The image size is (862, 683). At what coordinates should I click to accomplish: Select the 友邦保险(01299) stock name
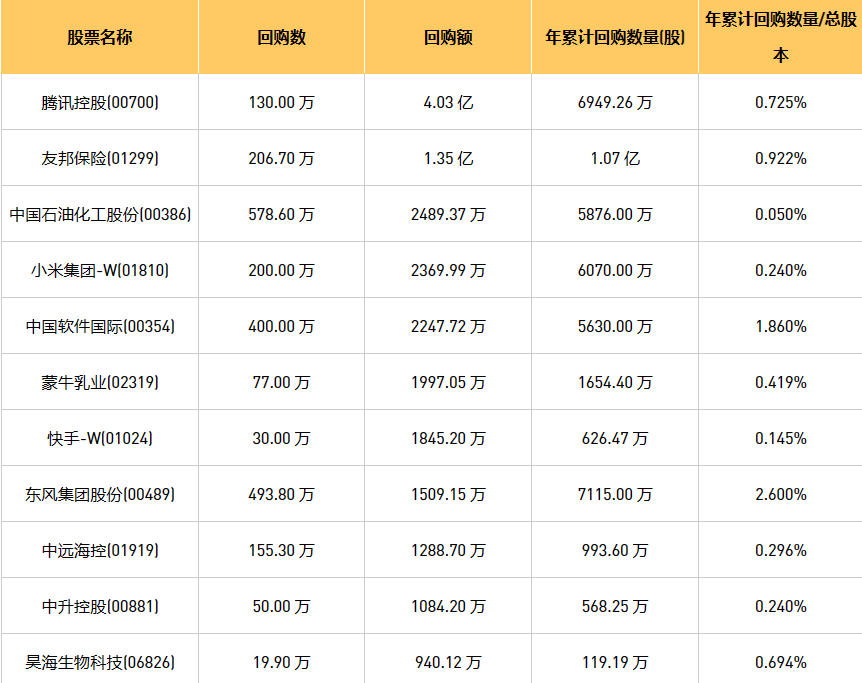[x=100, y=159]
